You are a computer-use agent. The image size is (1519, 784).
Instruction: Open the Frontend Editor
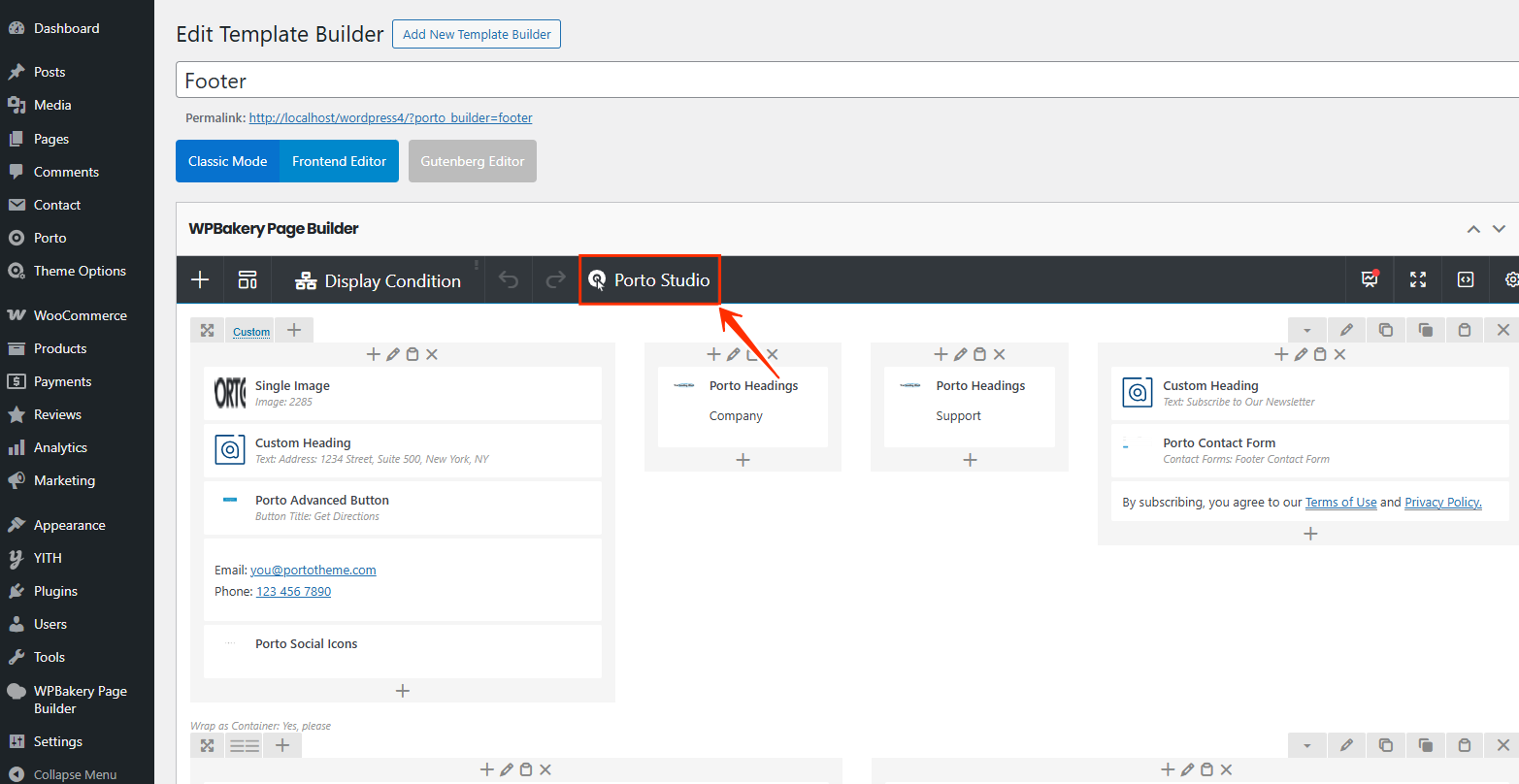(x=339, y=161)
